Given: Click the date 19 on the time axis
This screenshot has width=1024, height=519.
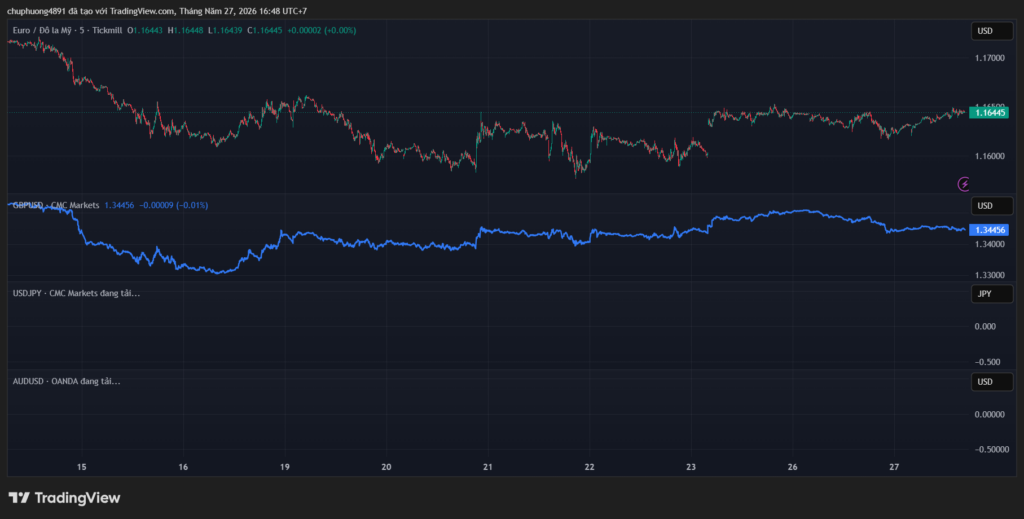Looking at the screenshot, I should tap(285, 467).
